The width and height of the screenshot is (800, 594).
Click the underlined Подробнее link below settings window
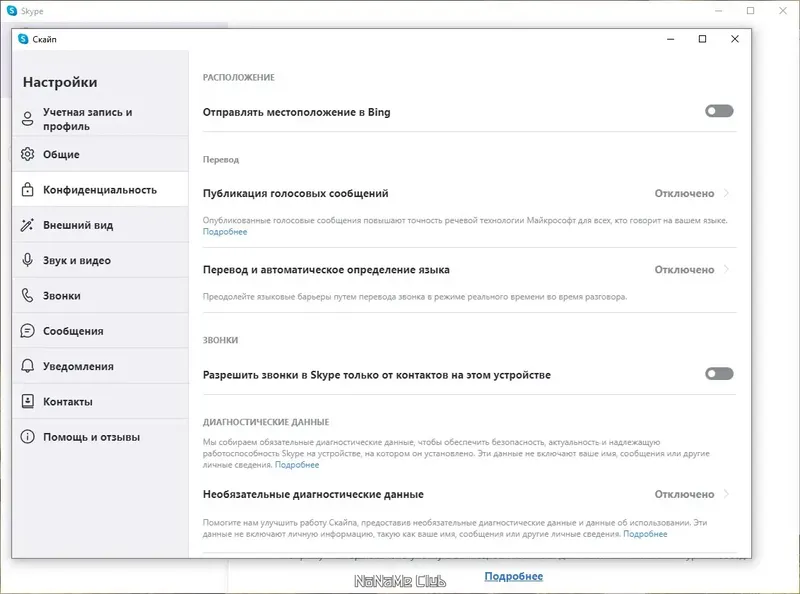point(514,576)
